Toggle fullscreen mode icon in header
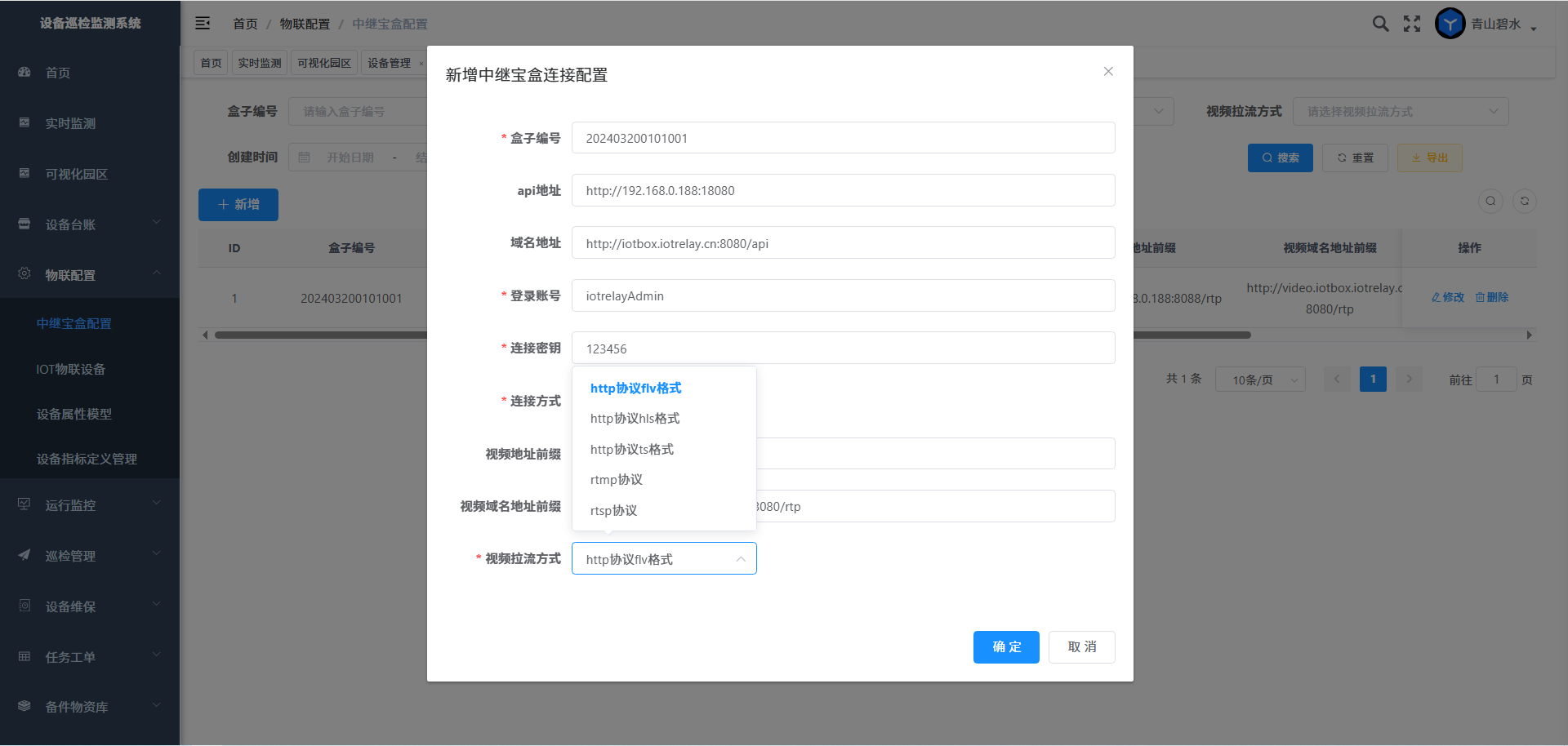Screen dimensions: 1568x746 (x=1412, y=24)
